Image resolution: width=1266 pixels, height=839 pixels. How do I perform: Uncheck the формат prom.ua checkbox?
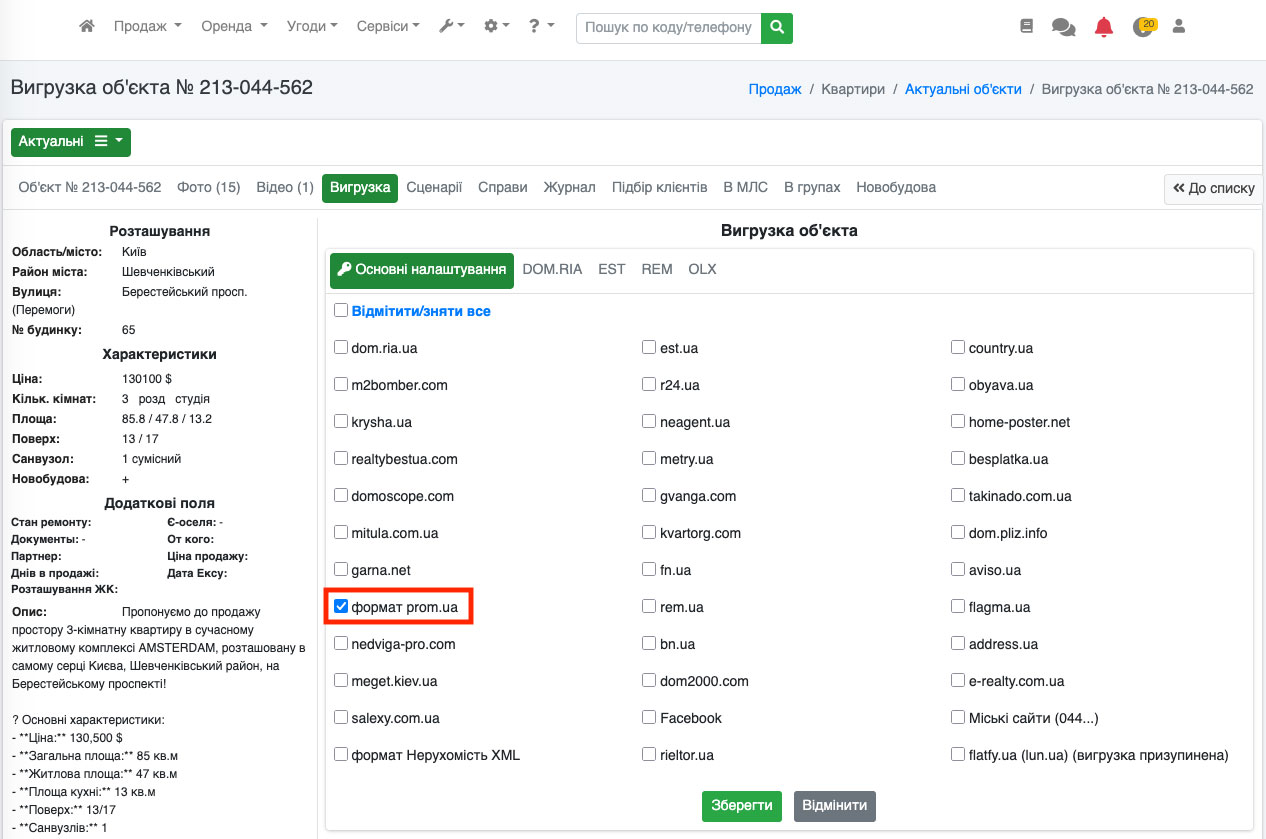click(341, 607)
